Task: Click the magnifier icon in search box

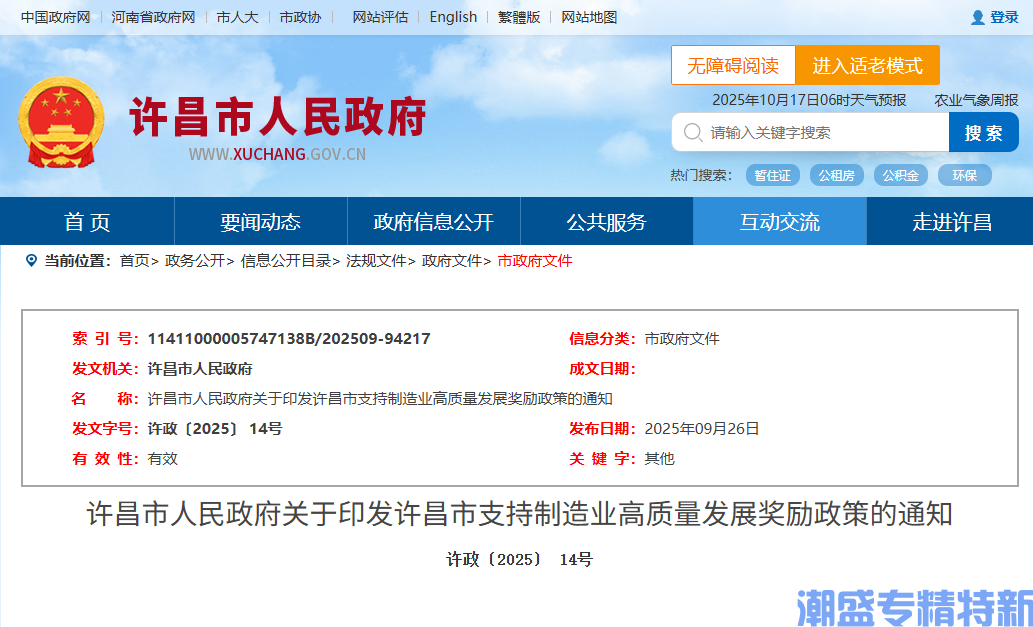Action: pyautogui.click(x=691, y=132)
